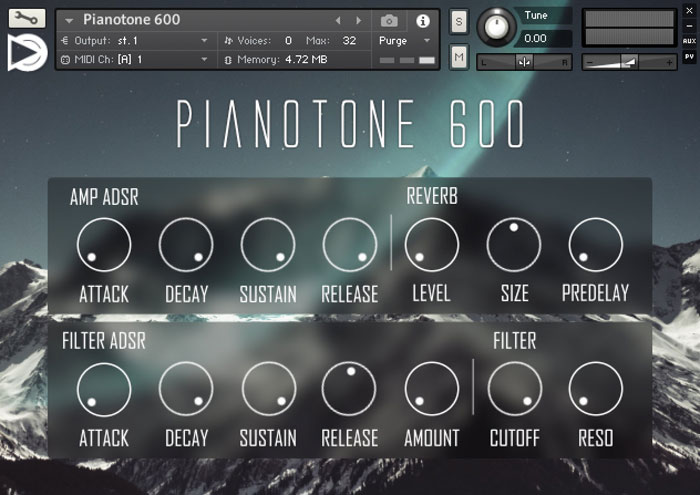
Task: Click the AMP ADSR section heading
Action: click(104, 197)
